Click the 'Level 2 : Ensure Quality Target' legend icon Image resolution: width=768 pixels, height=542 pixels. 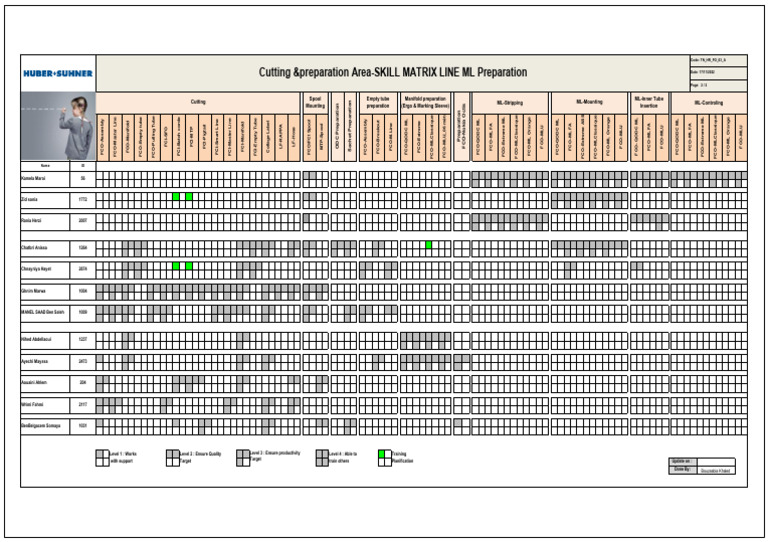(x=172, y=458)
